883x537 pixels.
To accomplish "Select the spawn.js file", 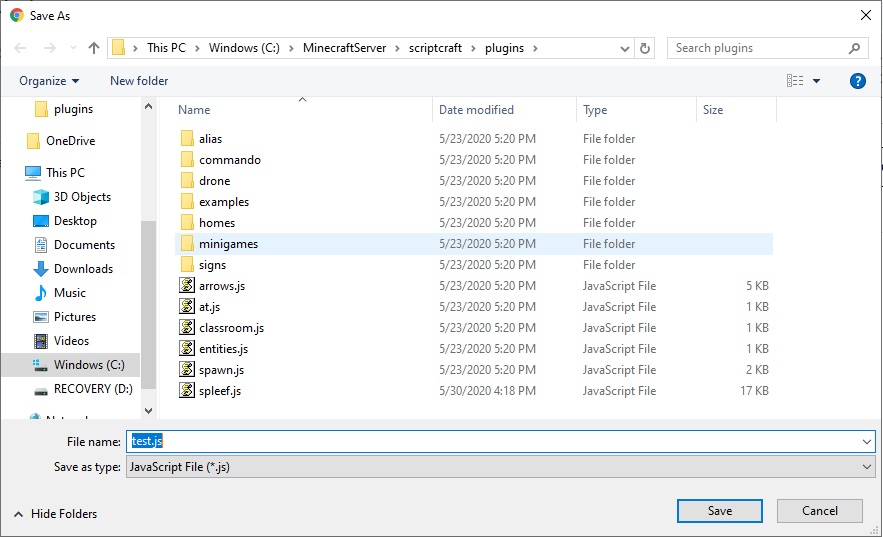I will (x=221, y=370).
